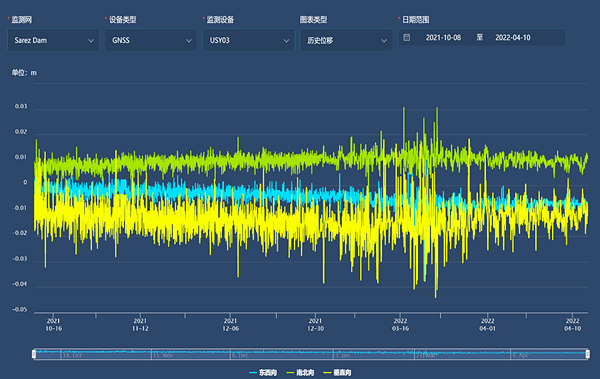The image size is (600, 379).
Task: Toggle the 垂直向 yellow legend series
Action: (338, 372)
